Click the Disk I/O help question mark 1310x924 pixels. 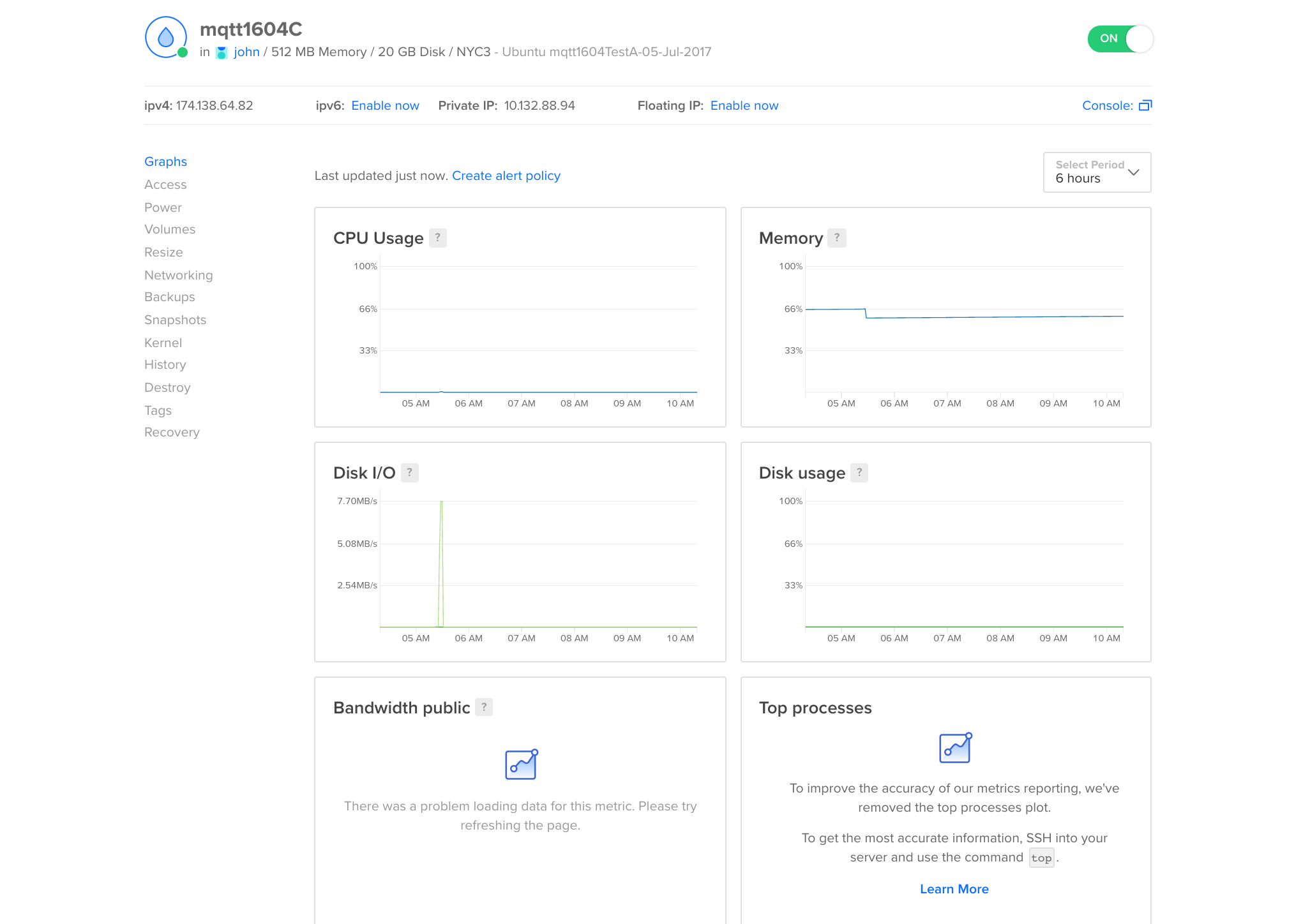410,473
